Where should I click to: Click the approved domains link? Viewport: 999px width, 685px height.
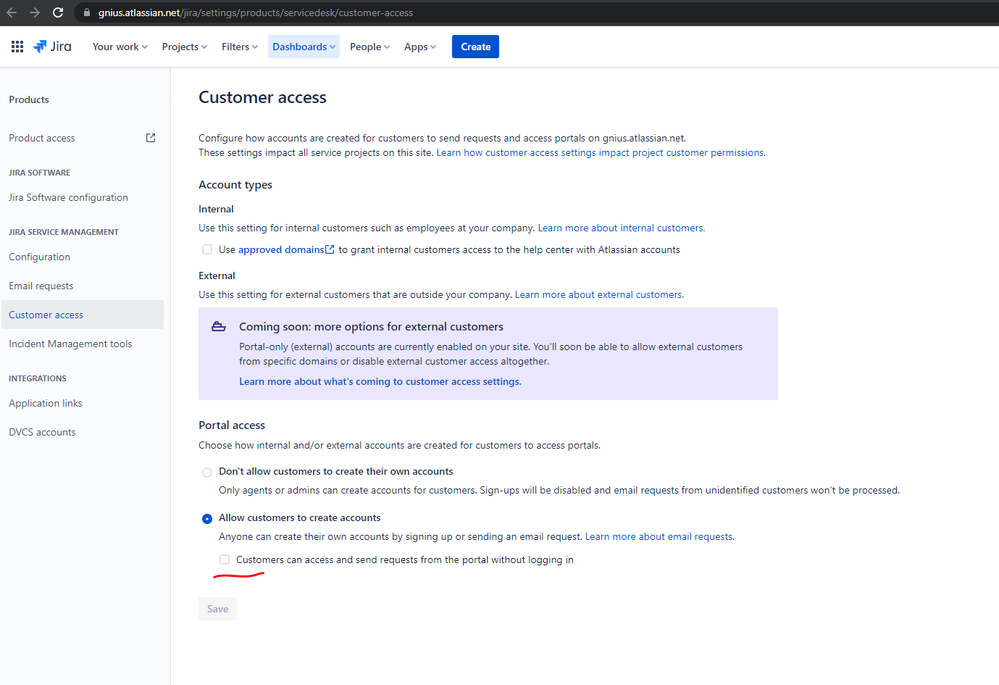[x=281, y=250]
